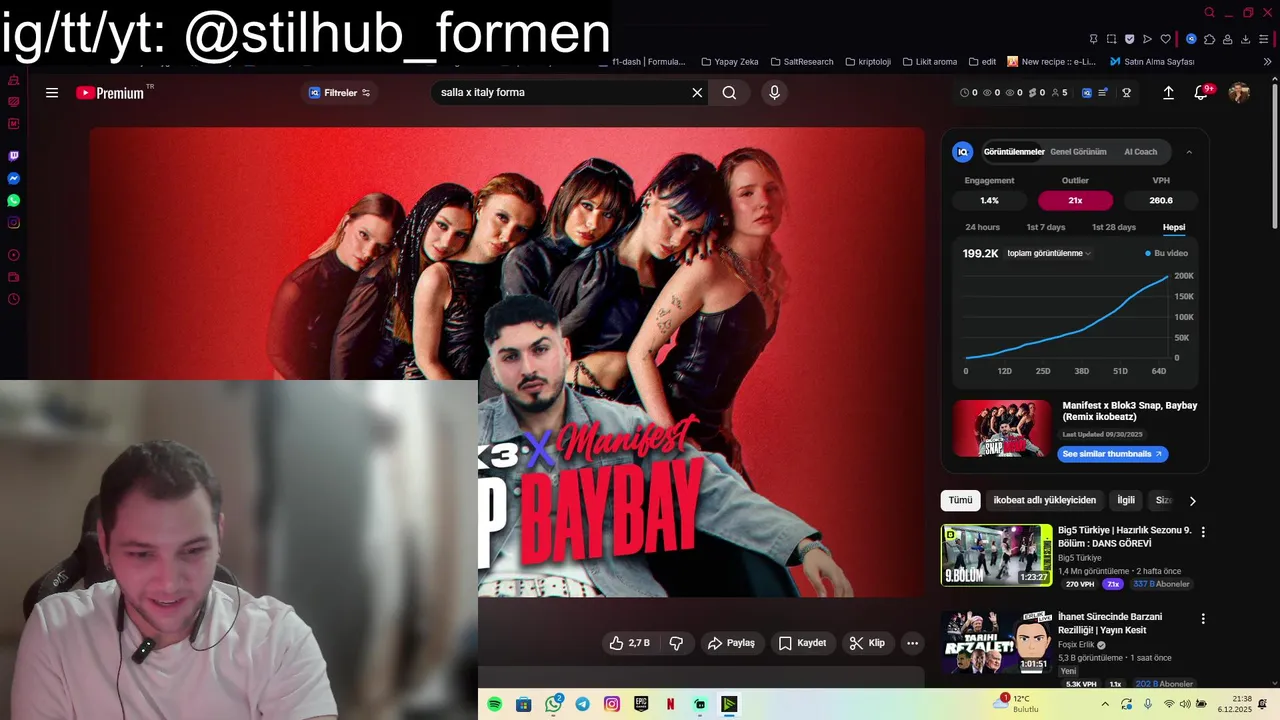Open the kriptoloji bookmarks folder
This screenshot has width=1280, height=720.
click(x=867, y=62)
